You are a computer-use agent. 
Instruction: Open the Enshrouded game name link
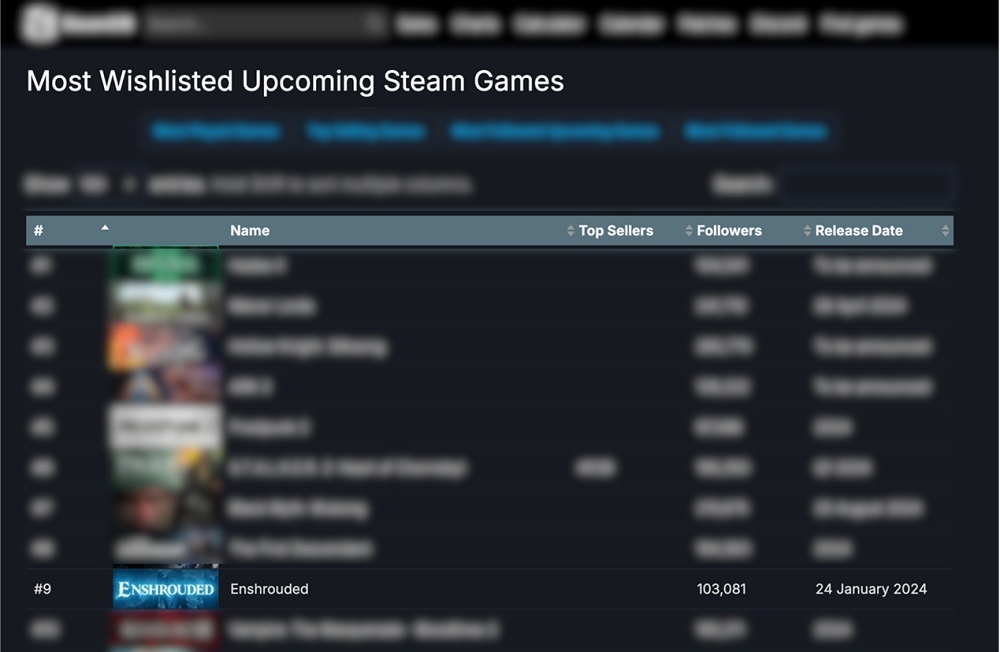269,589
